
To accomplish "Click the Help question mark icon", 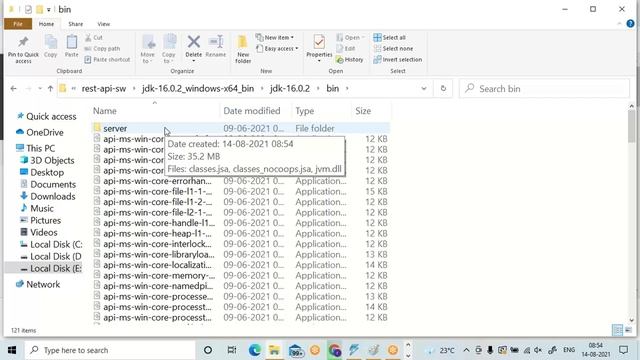I will click(630, 24).
